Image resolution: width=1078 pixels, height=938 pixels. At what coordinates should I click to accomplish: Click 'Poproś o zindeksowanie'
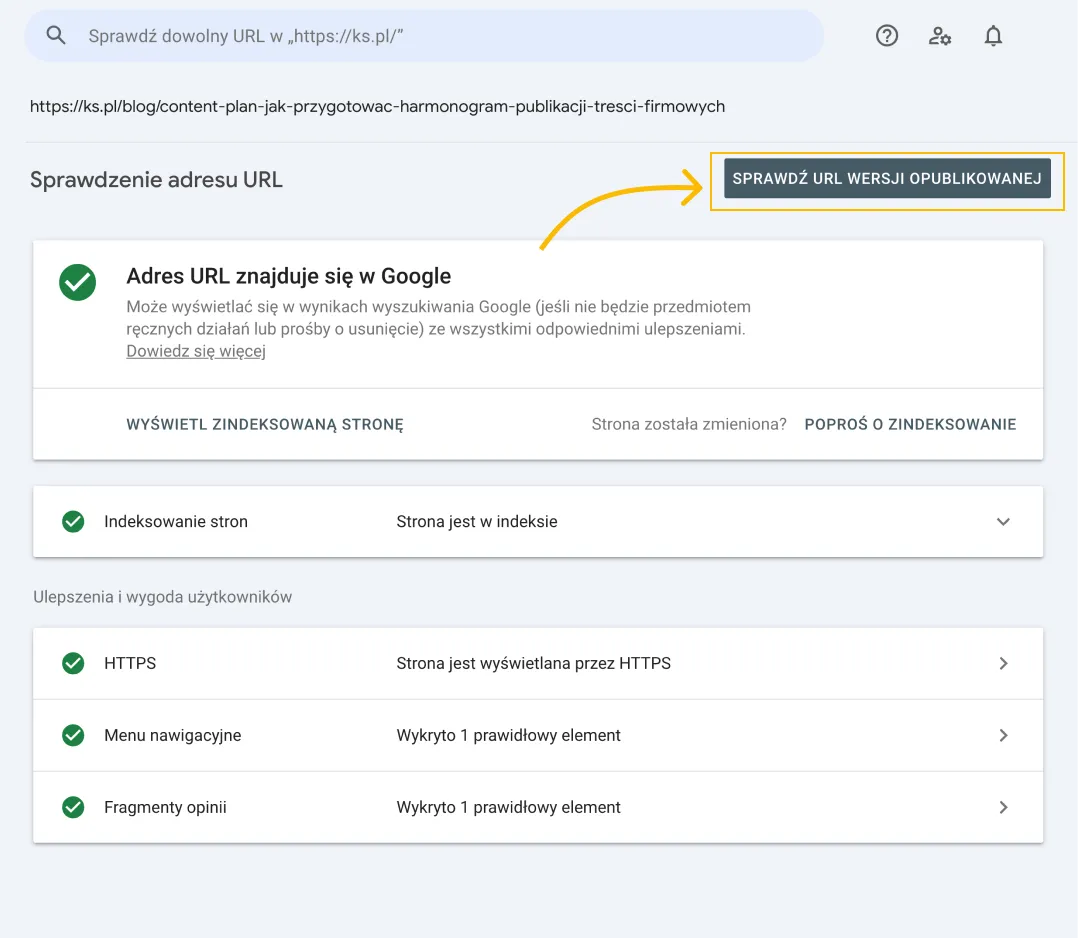(x=910, y=424)
